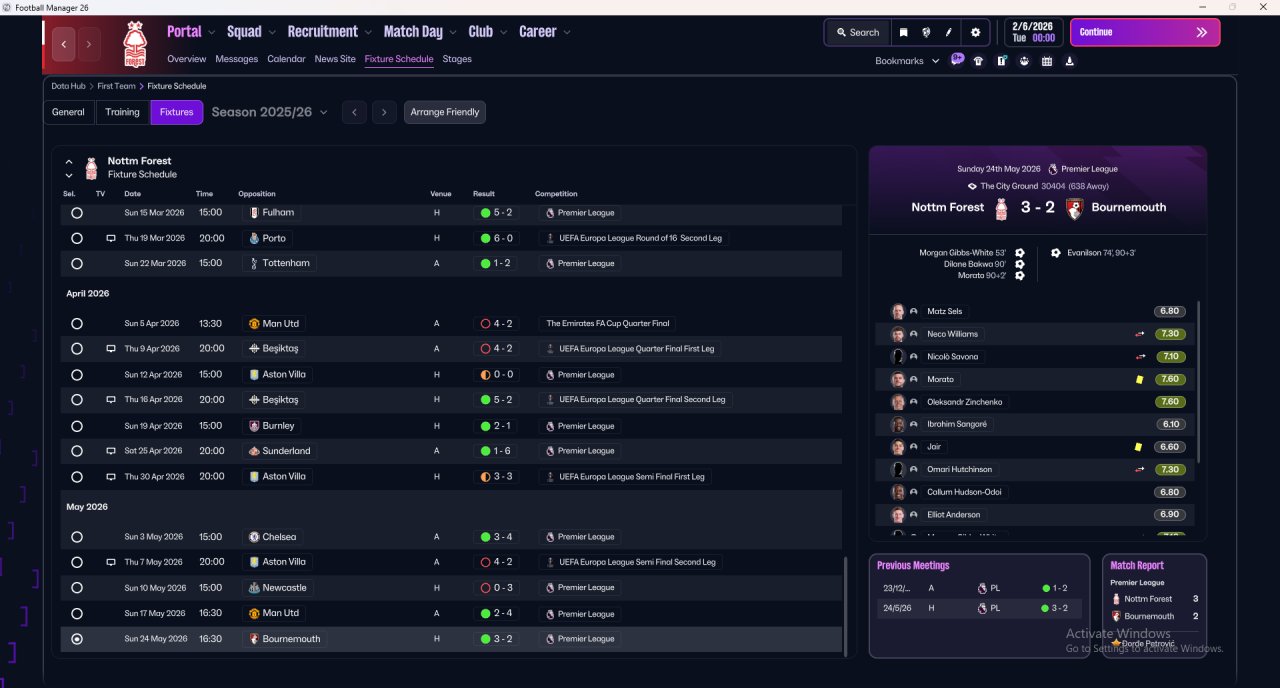The width and height of the screenshot is (1280, 688).
Task: Select the radio button for the Sunderland fixture
Action: click(77, 451)
